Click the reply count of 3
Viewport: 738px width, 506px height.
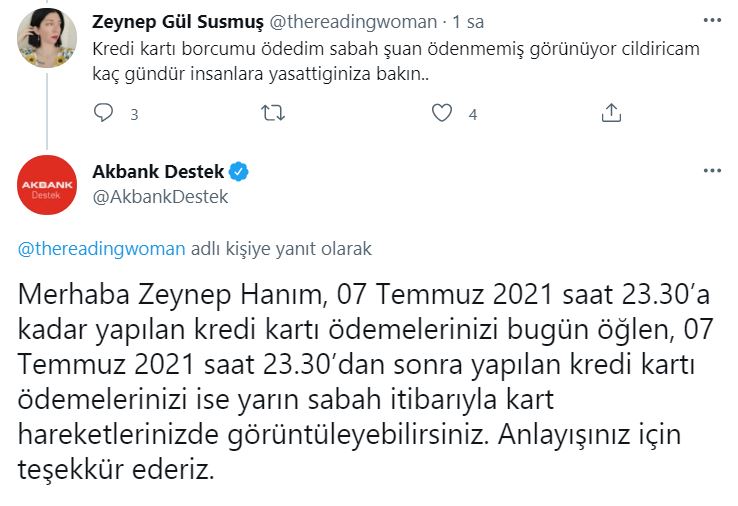pos(134,115)
